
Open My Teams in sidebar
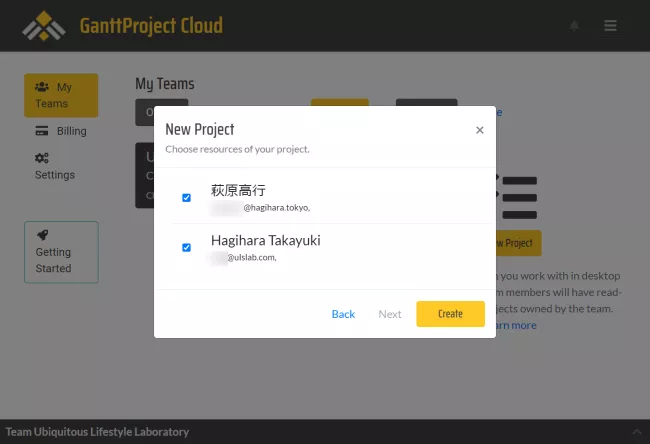[x=61, y=95]
